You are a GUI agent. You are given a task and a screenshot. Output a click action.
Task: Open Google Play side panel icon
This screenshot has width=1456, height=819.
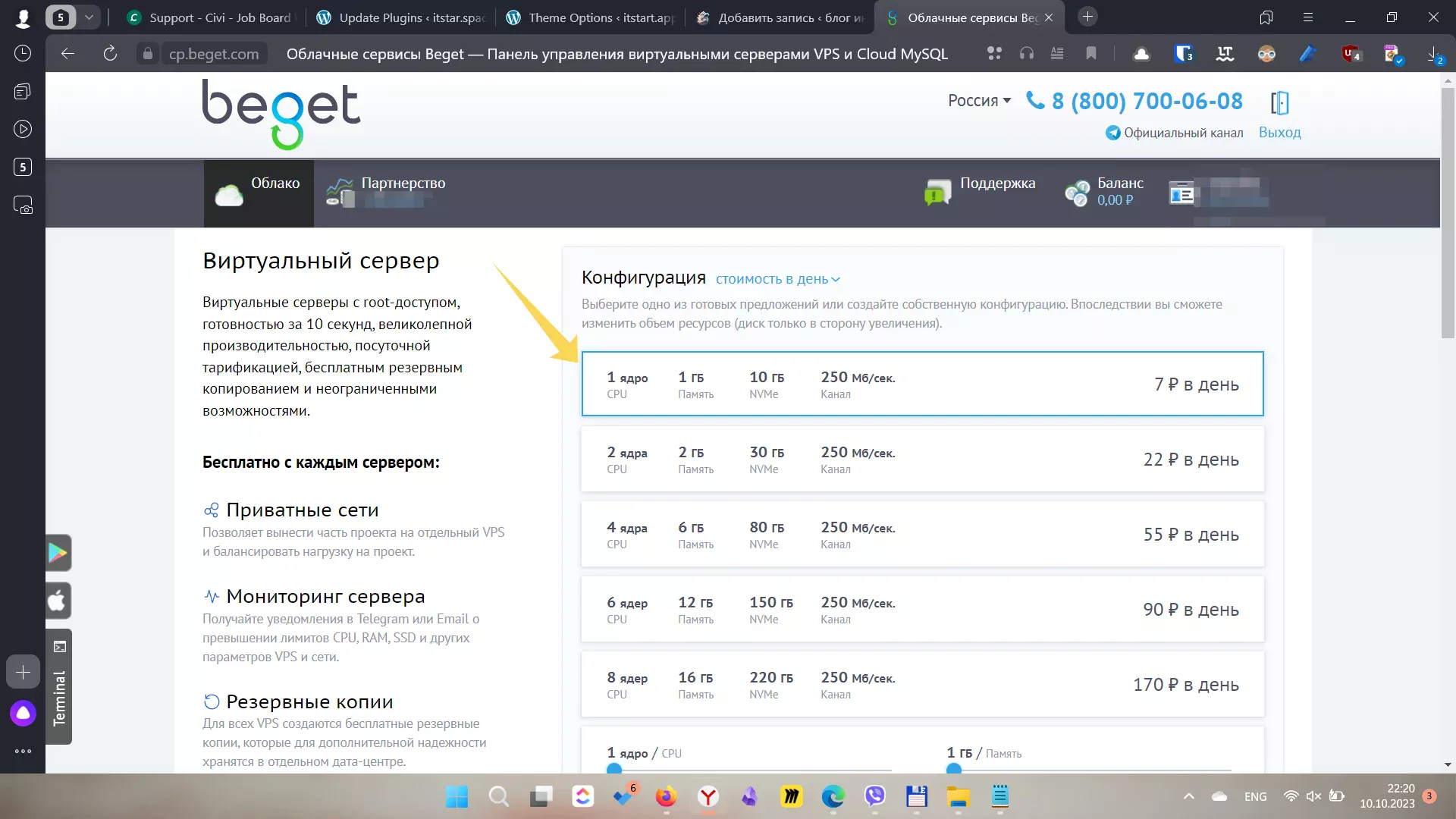pyautogui.click(x=58, y=553)
